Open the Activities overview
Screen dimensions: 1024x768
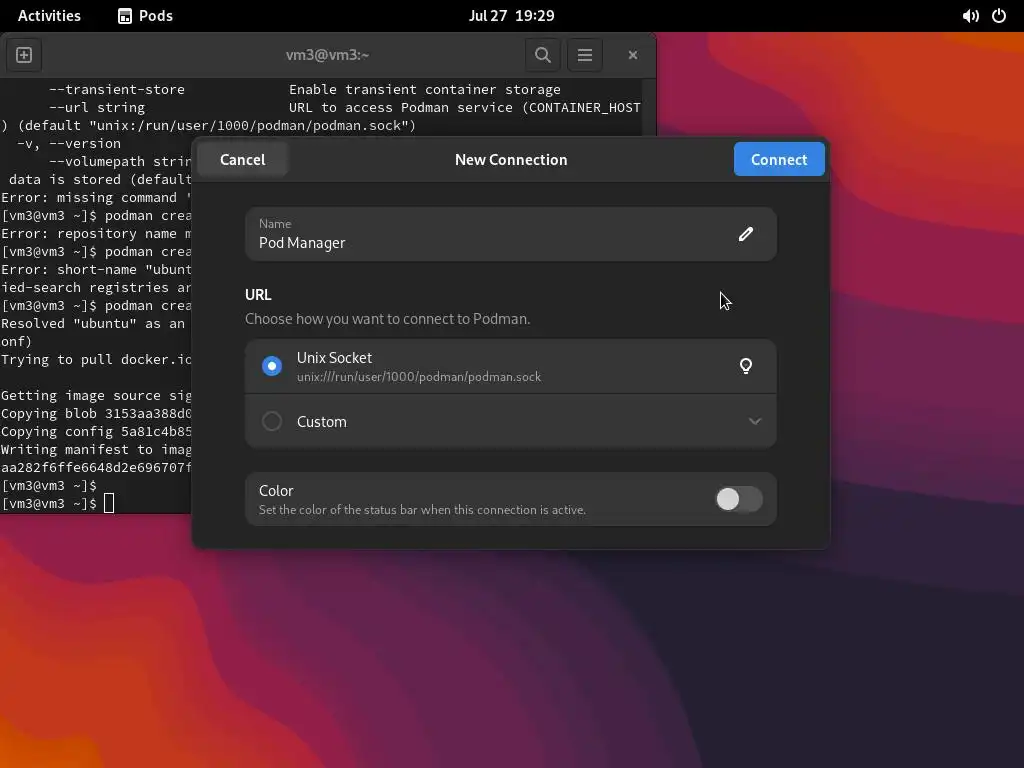pyautogui.click(x=49, y=16)
